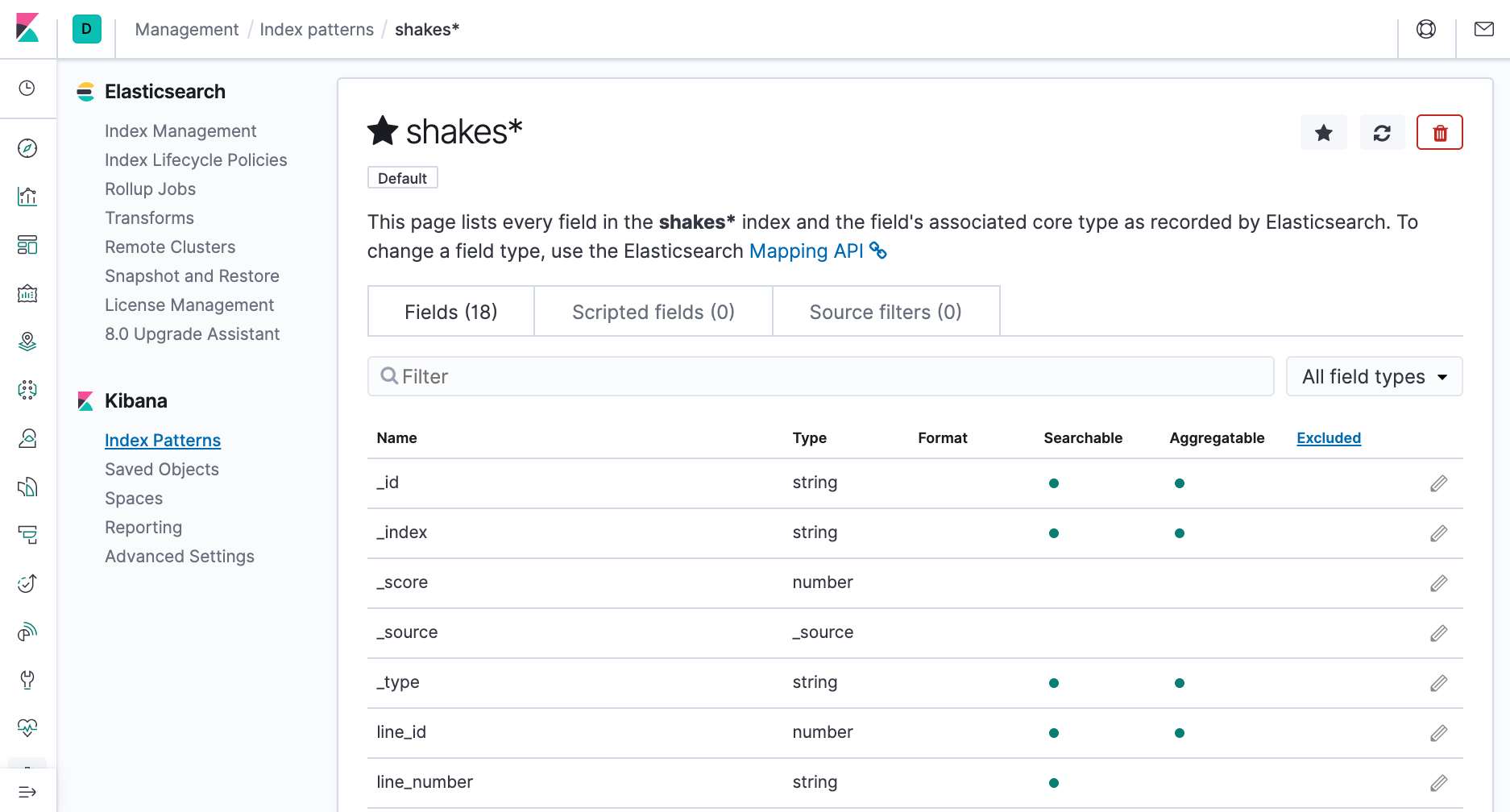Open Dashboard icon in sidebar
This screenshot has width=1510, height=812.
27,245
